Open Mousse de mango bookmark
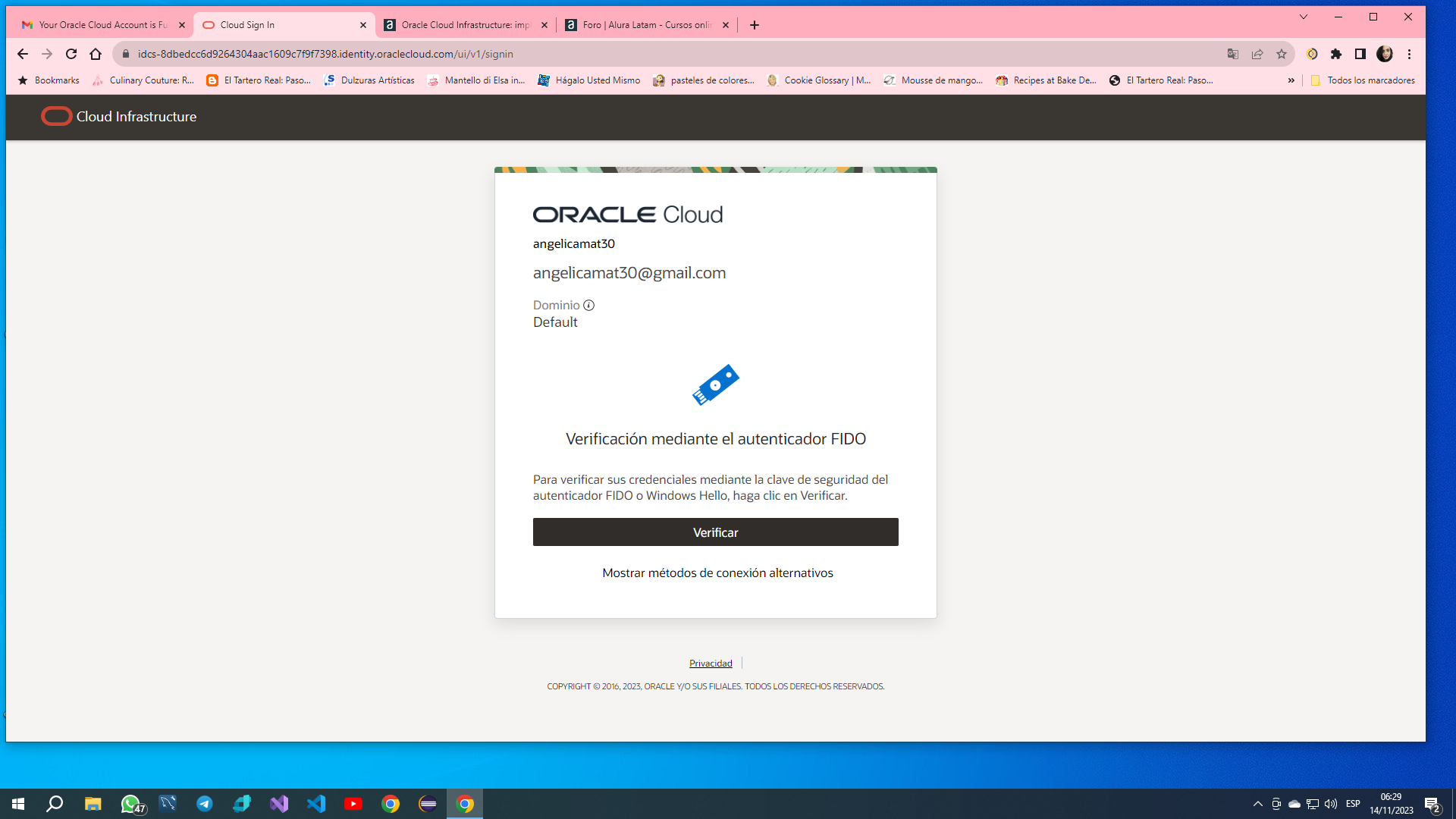This screenshot has width=1456, height=819. 934,80
